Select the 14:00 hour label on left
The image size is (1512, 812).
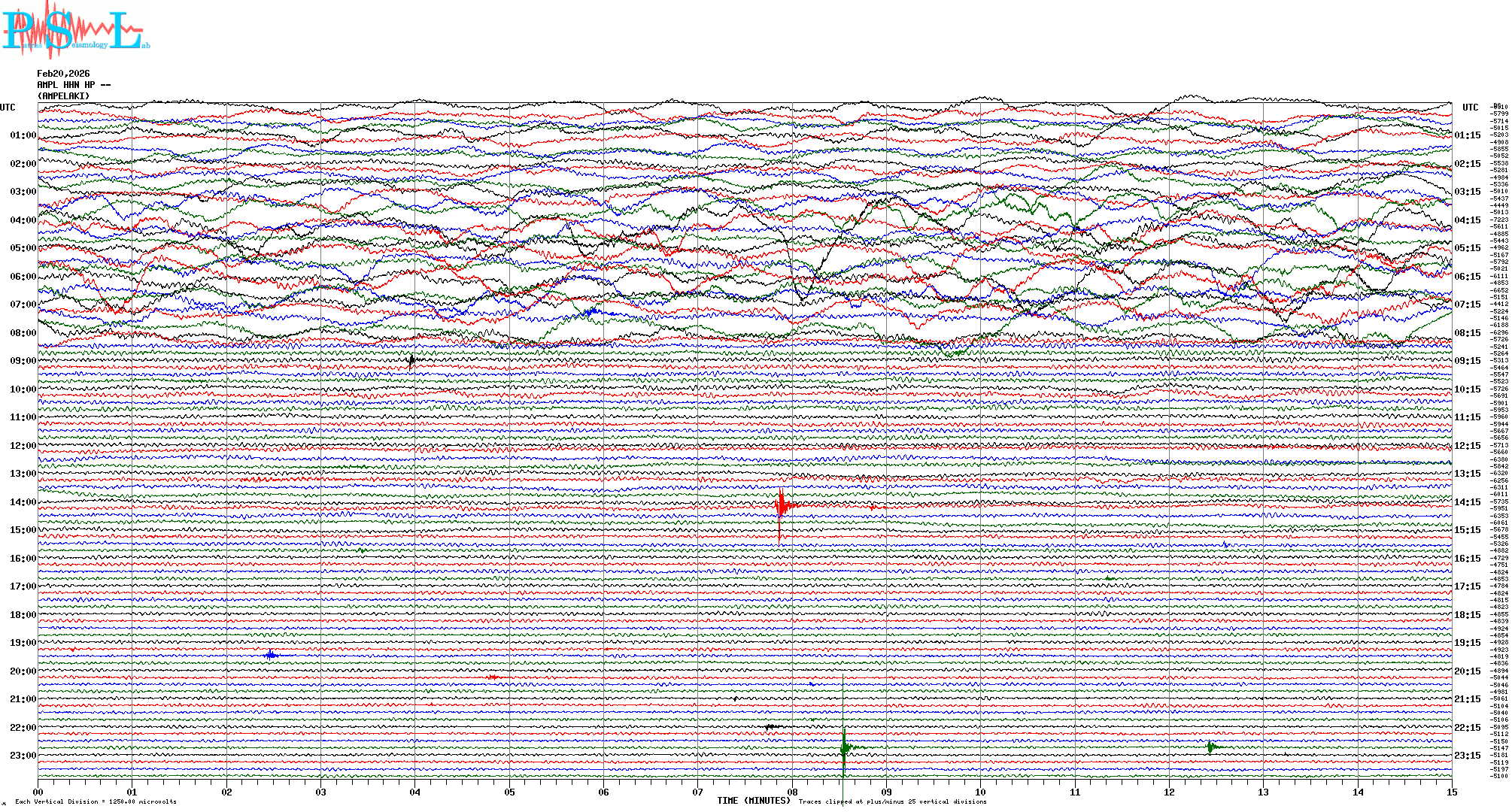(23, 502)
